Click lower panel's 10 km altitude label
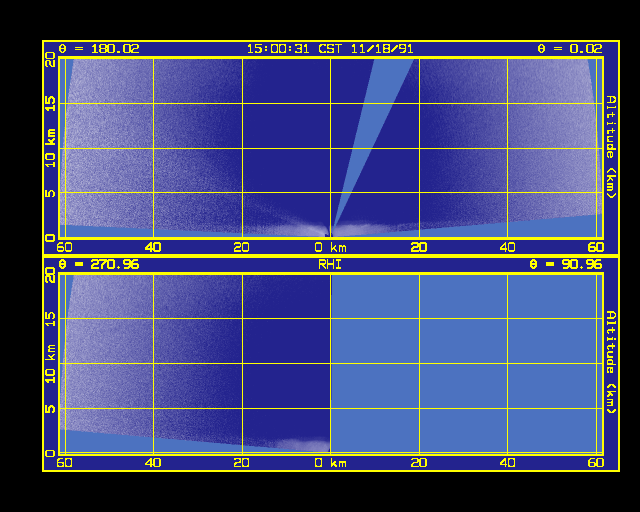The image size is (640, 512). (50, 364)
